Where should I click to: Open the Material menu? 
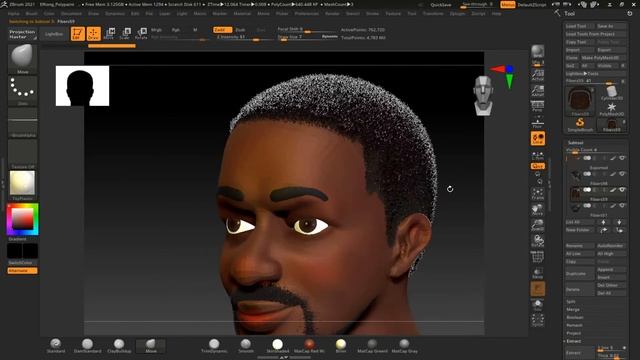coord(242,13)
